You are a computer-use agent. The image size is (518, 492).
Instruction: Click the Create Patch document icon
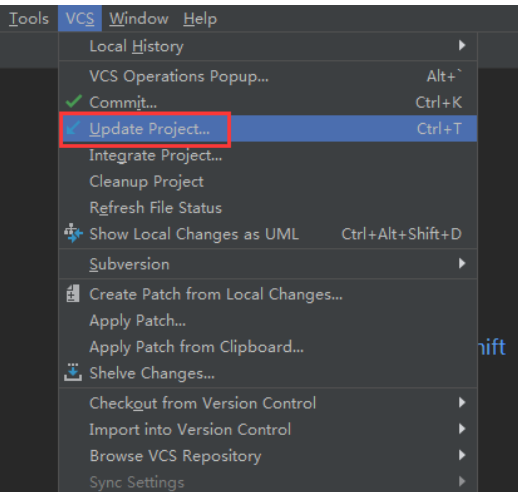[x=73, y=293]
